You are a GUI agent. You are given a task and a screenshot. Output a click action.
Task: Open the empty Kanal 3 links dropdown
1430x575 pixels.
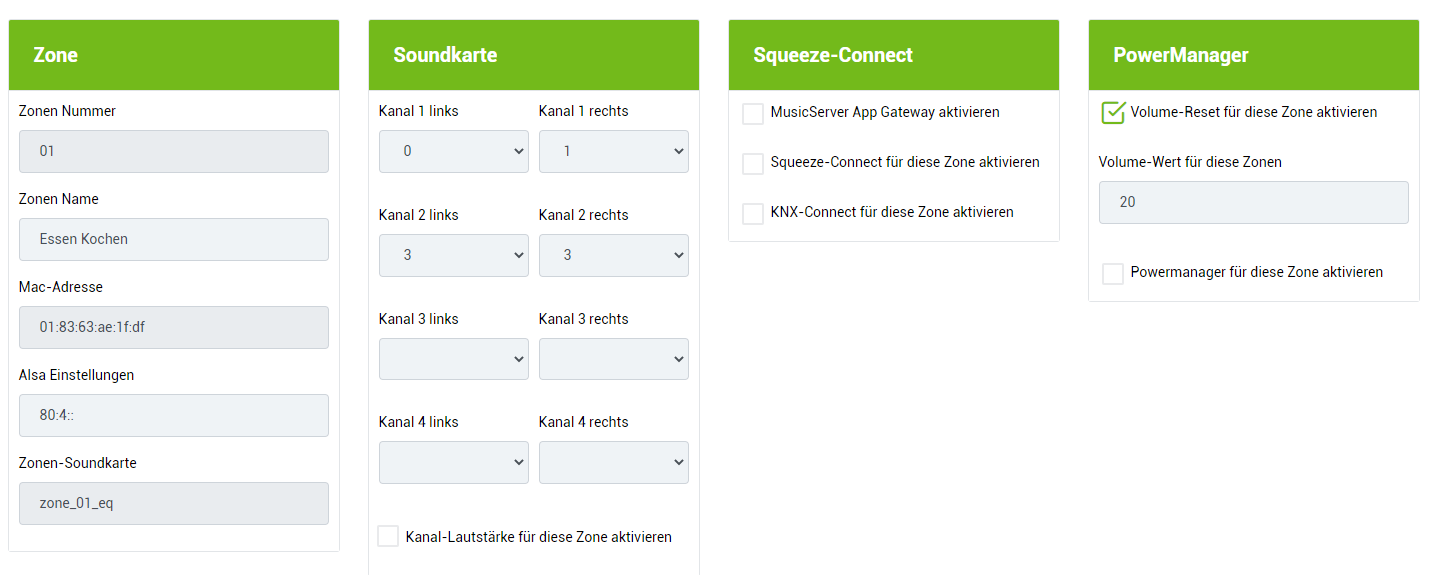(x=453, y=359)
